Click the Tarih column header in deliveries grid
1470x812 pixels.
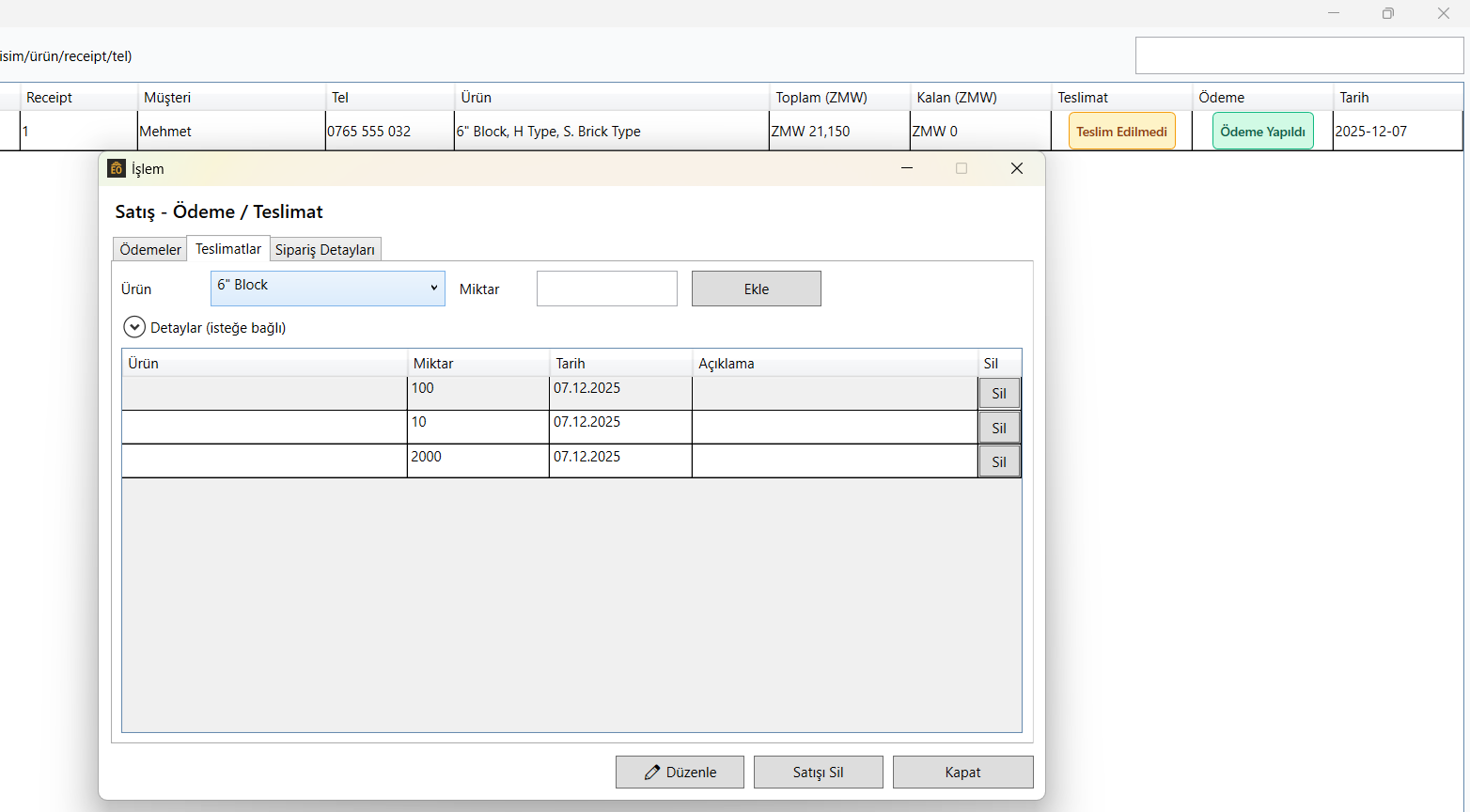coord(621,363)
